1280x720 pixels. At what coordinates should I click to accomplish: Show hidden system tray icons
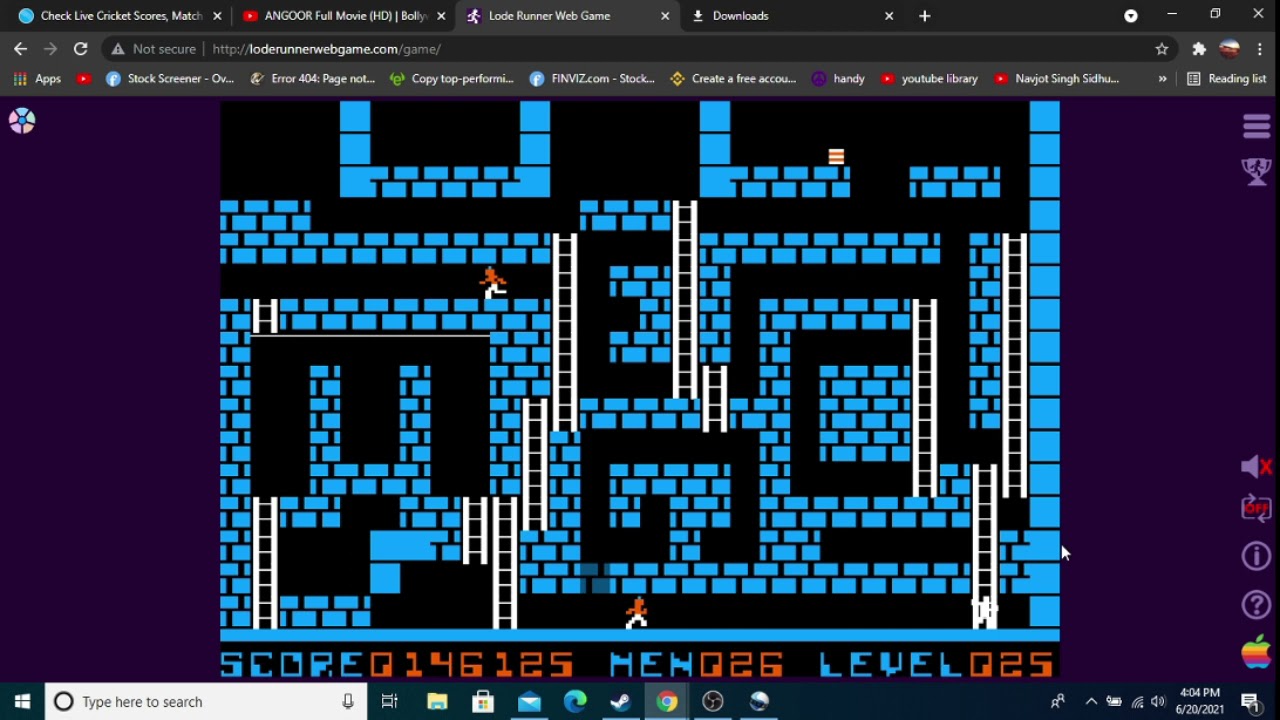pos(1091,702)
